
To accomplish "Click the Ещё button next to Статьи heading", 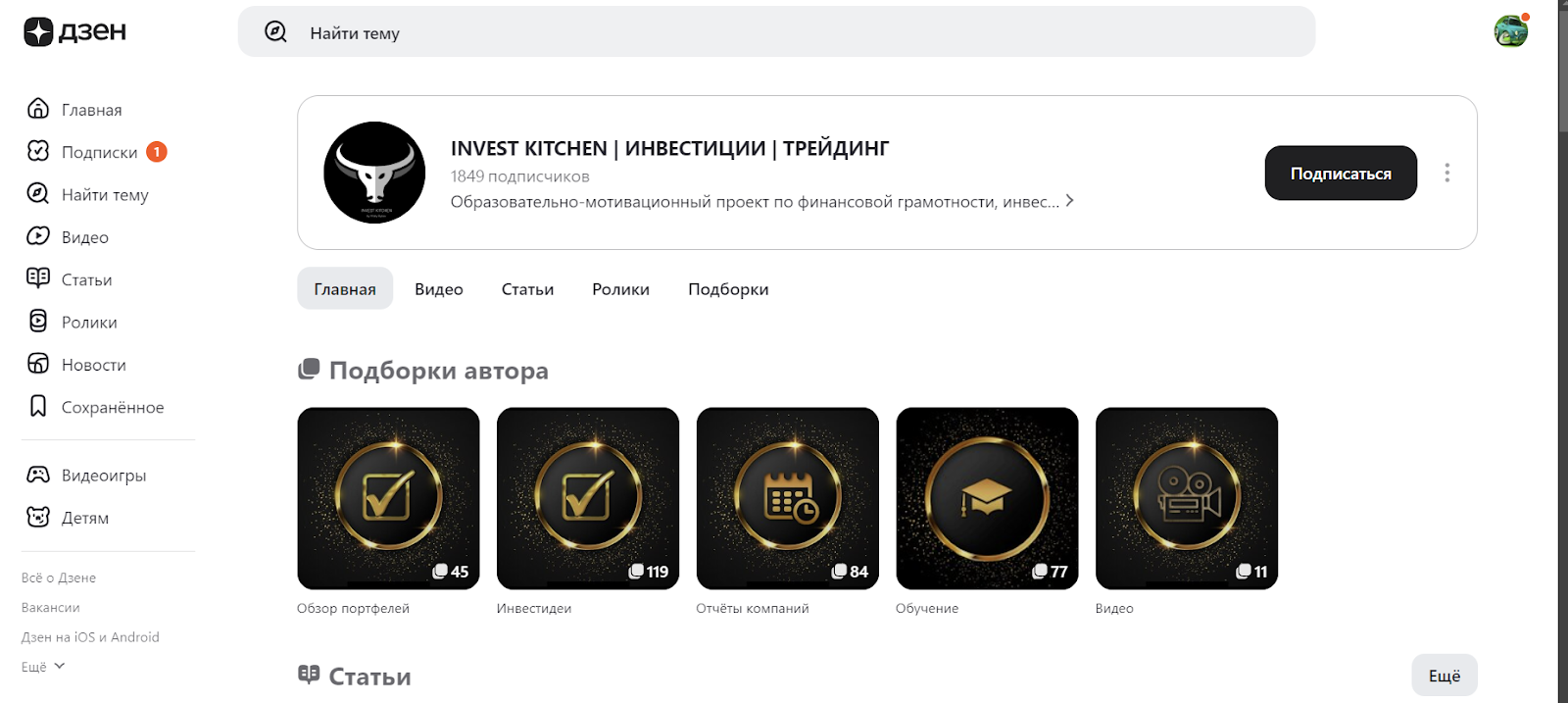I will point(1444,675).
